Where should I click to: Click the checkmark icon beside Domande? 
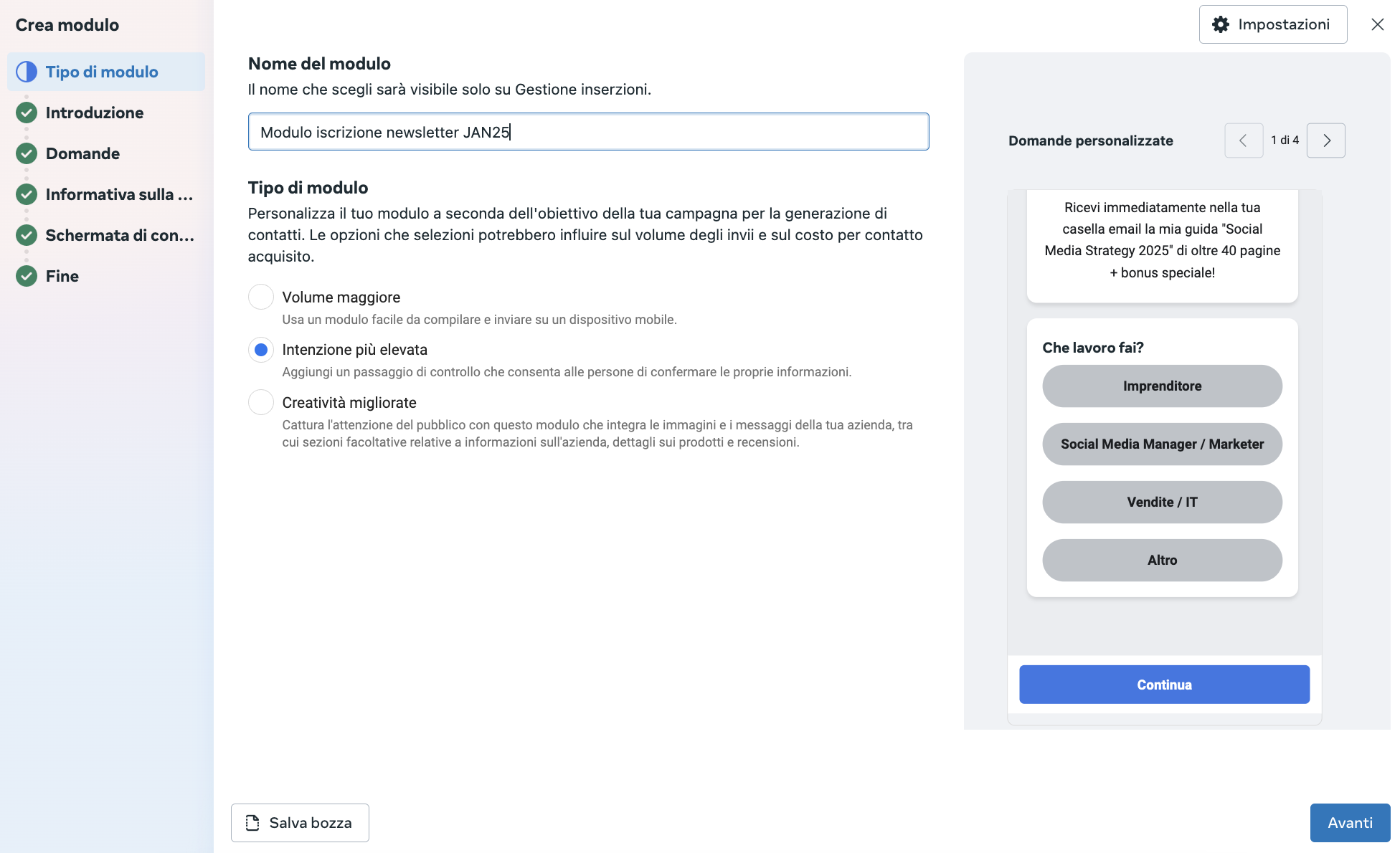[x=26, y=153]
